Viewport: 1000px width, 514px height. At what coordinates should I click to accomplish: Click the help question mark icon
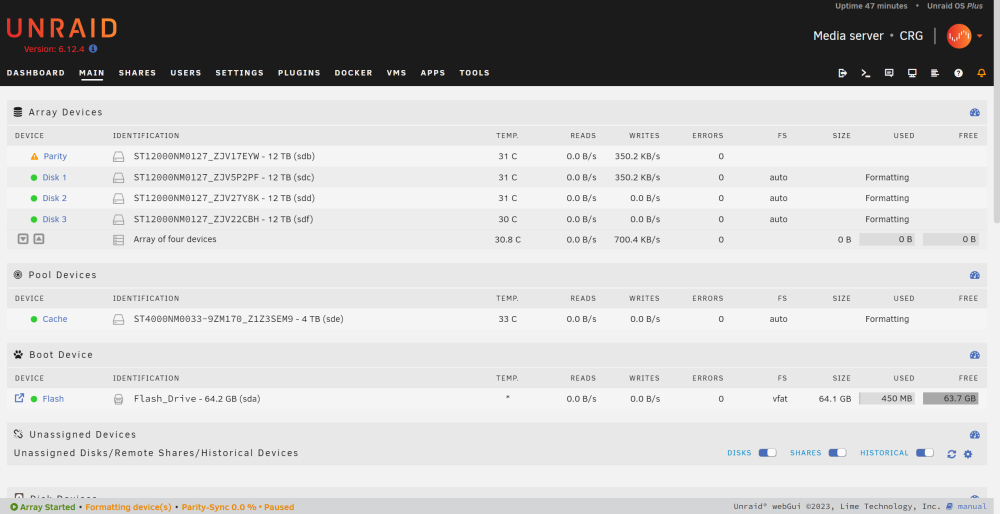(958, 73)
